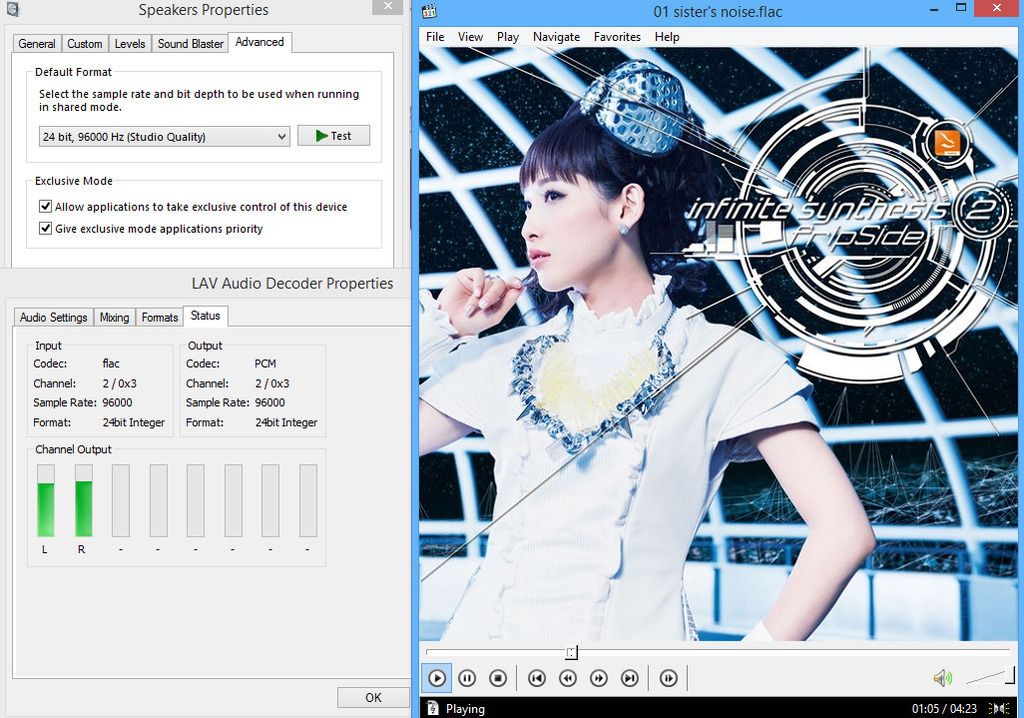Click input Format '24bit Integer' value
Image resolution: width=1024 pixels, height=718 pixels.
[134, 422]
